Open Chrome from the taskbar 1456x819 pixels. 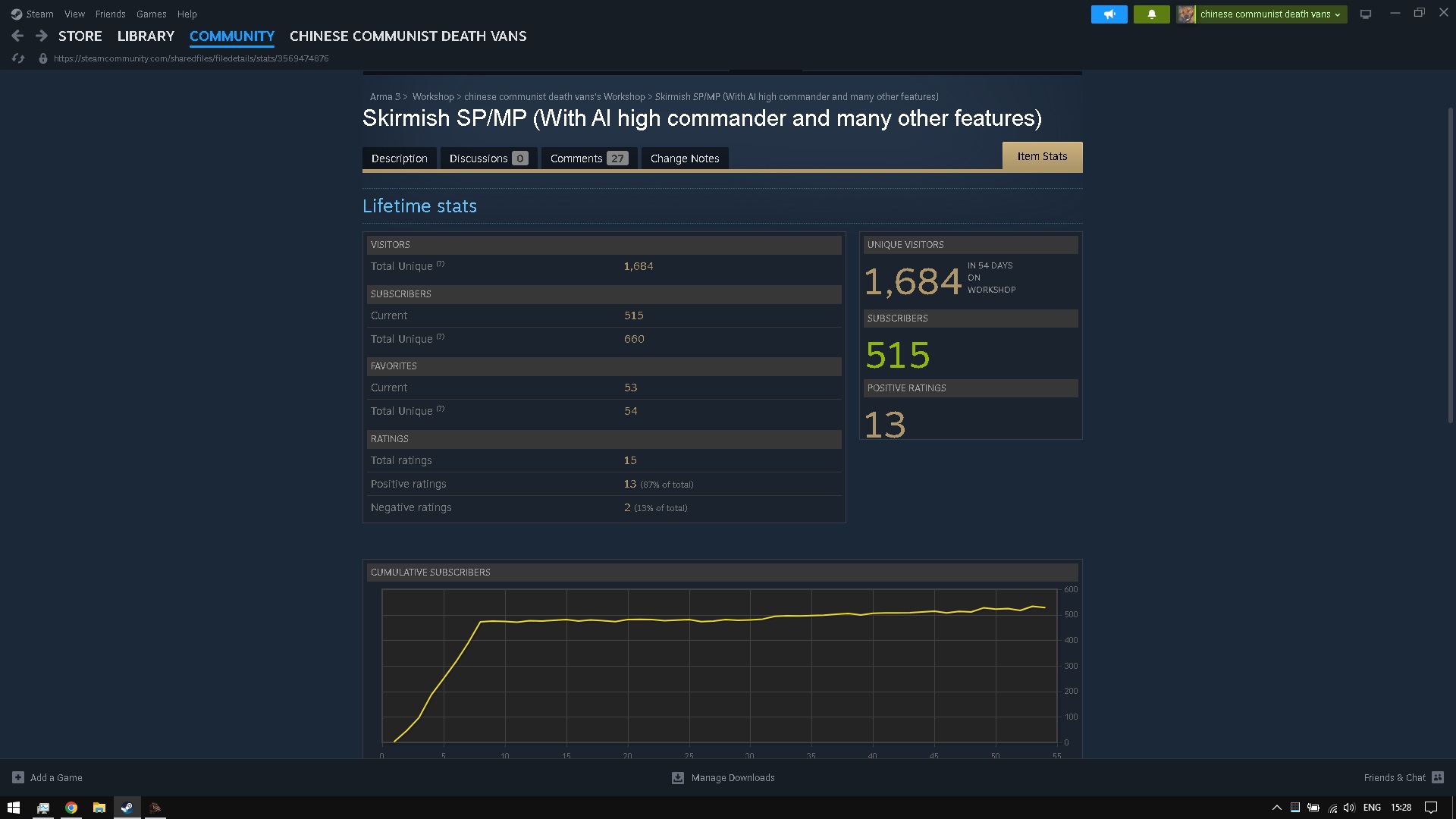coord(71,808)
